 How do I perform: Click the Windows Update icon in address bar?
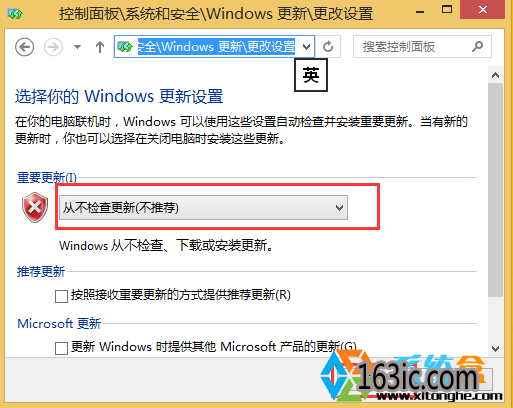(125, 47)
